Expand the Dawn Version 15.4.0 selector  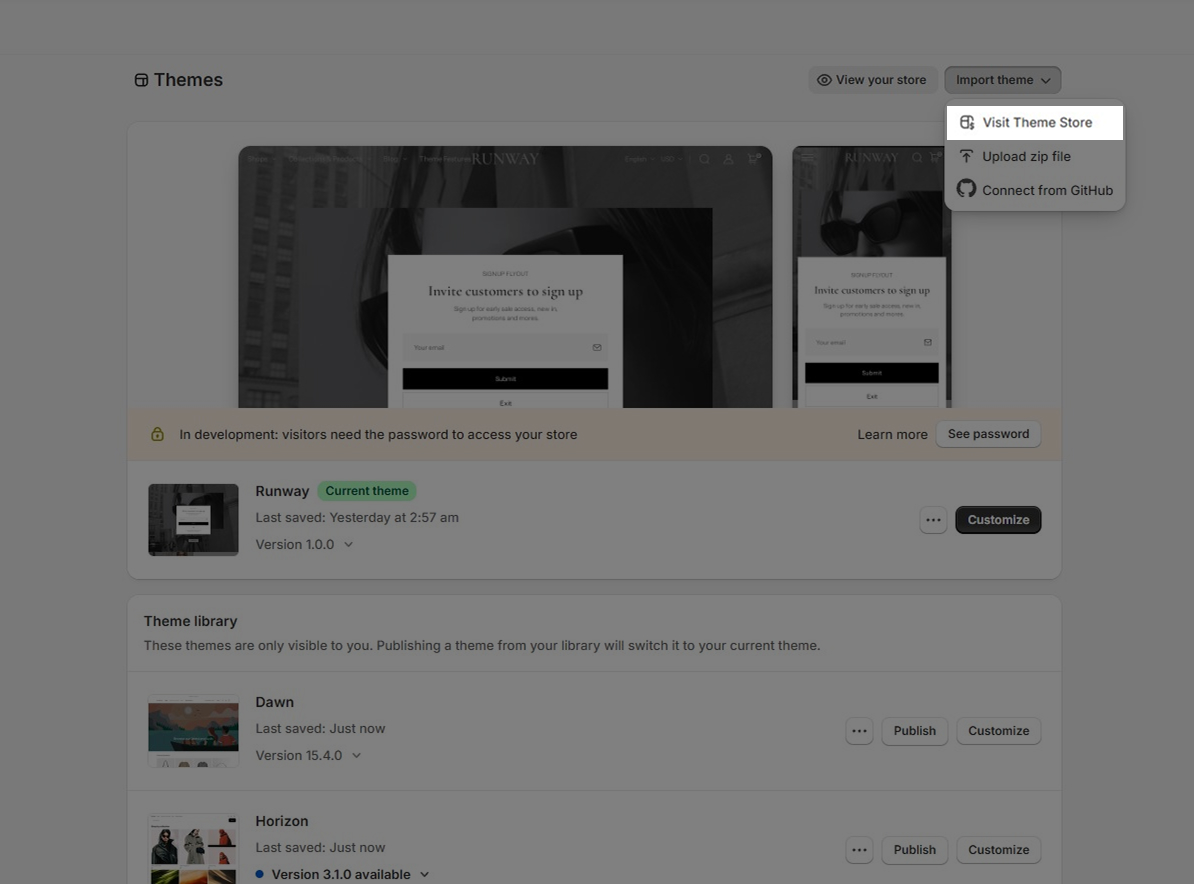coord(308,756)
